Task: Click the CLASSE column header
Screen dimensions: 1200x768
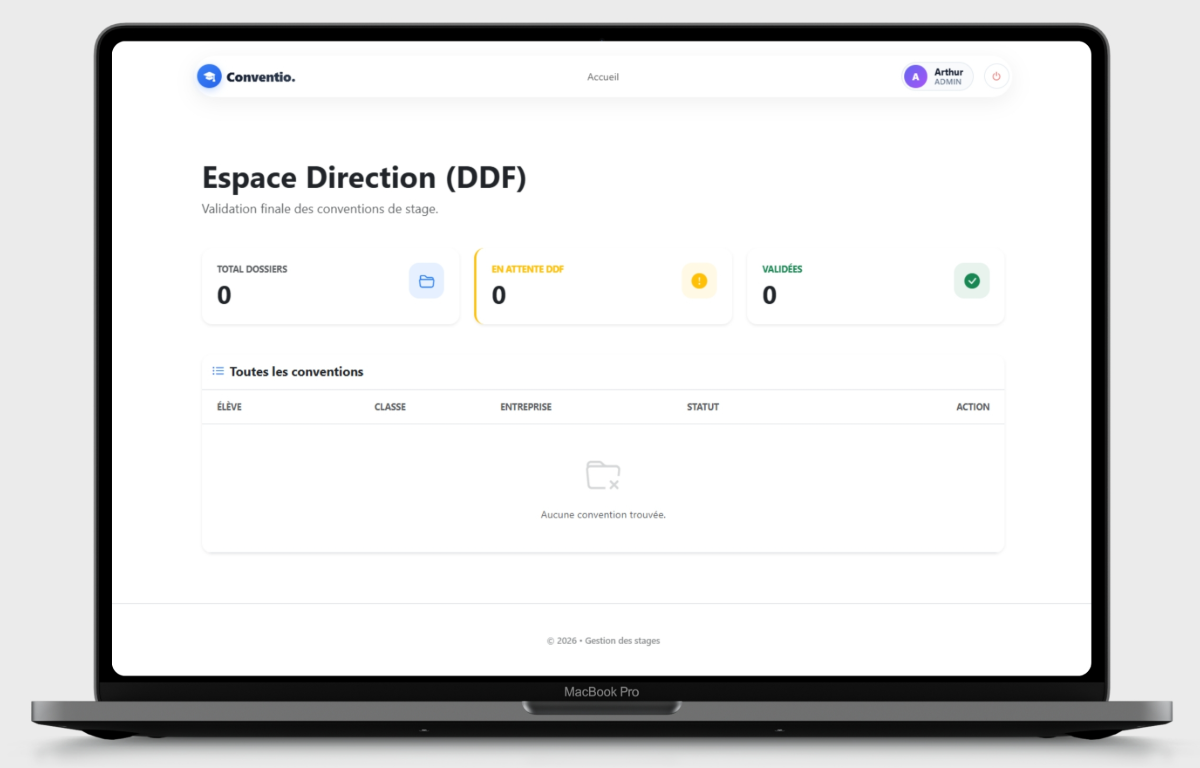Action: coord(390,407)
